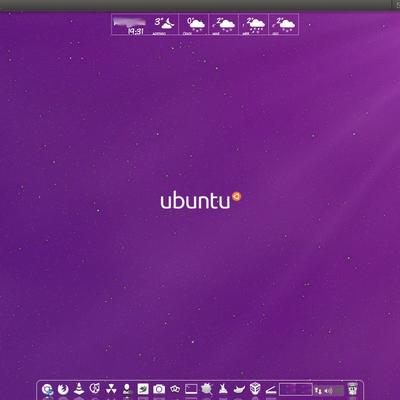Open the person silhouette chat icon
This screenshot has height=400, width=400.
click(127, 389)
